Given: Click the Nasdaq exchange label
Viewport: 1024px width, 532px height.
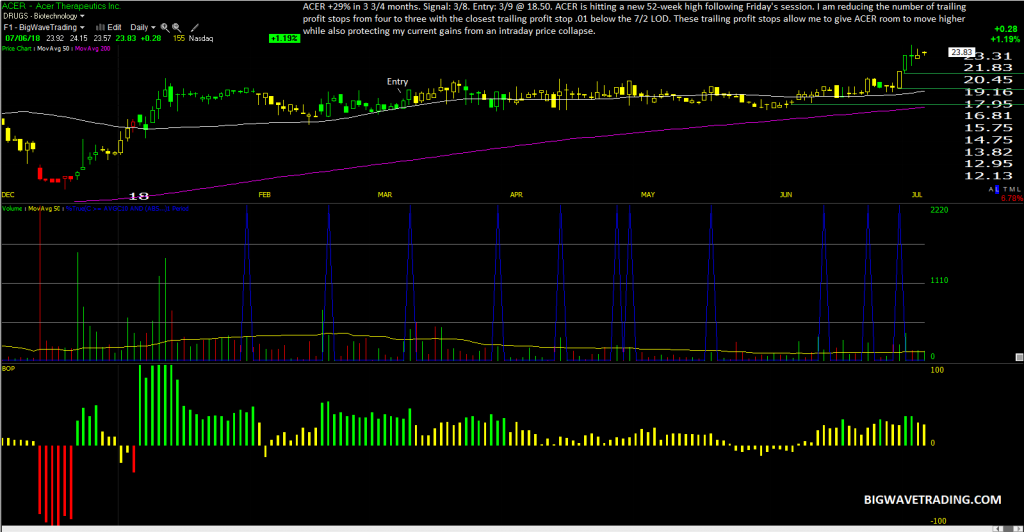Looking at the screenshot, I should 201,39.
